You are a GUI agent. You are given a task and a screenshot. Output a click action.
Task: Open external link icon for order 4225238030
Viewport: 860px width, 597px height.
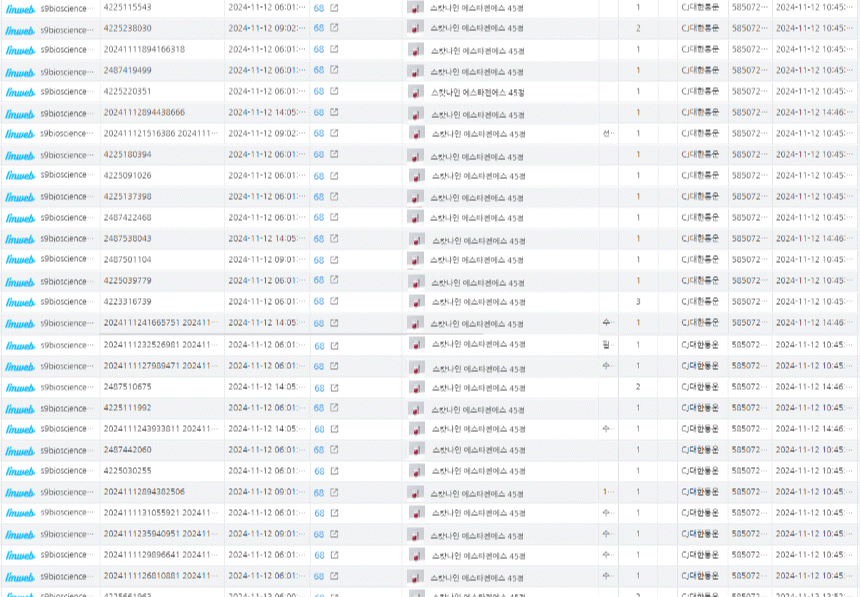tap(334, 27)
